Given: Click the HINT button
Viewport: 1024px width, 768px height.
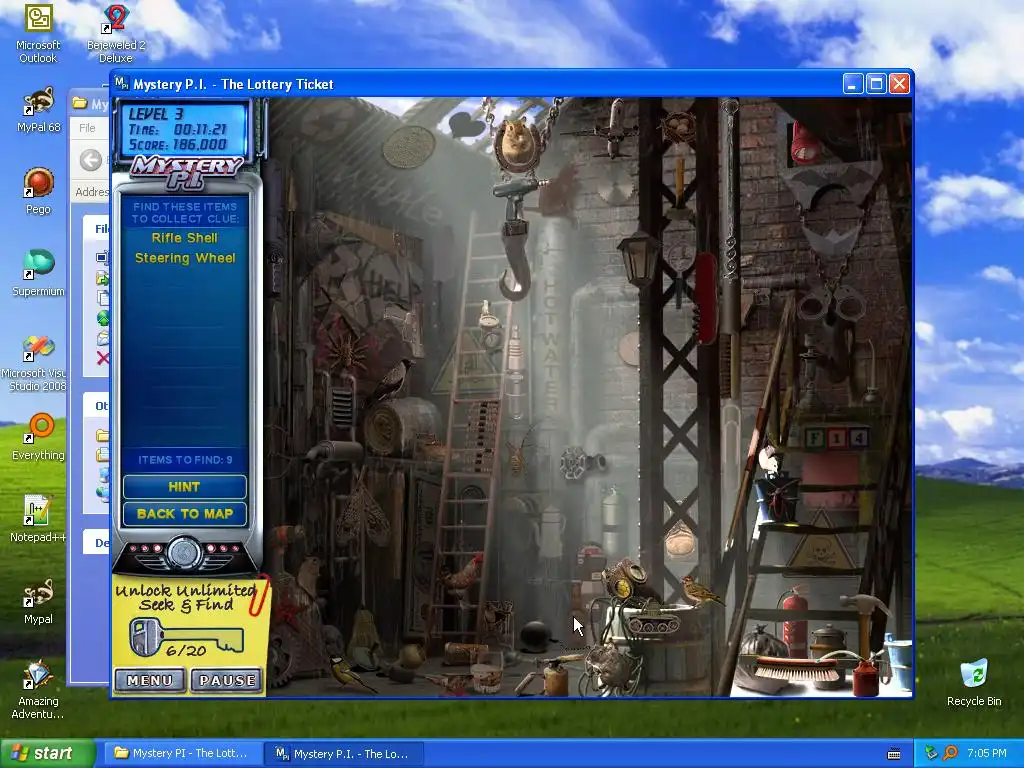Looking at the screenshot, I should pyautogui.click(x=185, y=487).
